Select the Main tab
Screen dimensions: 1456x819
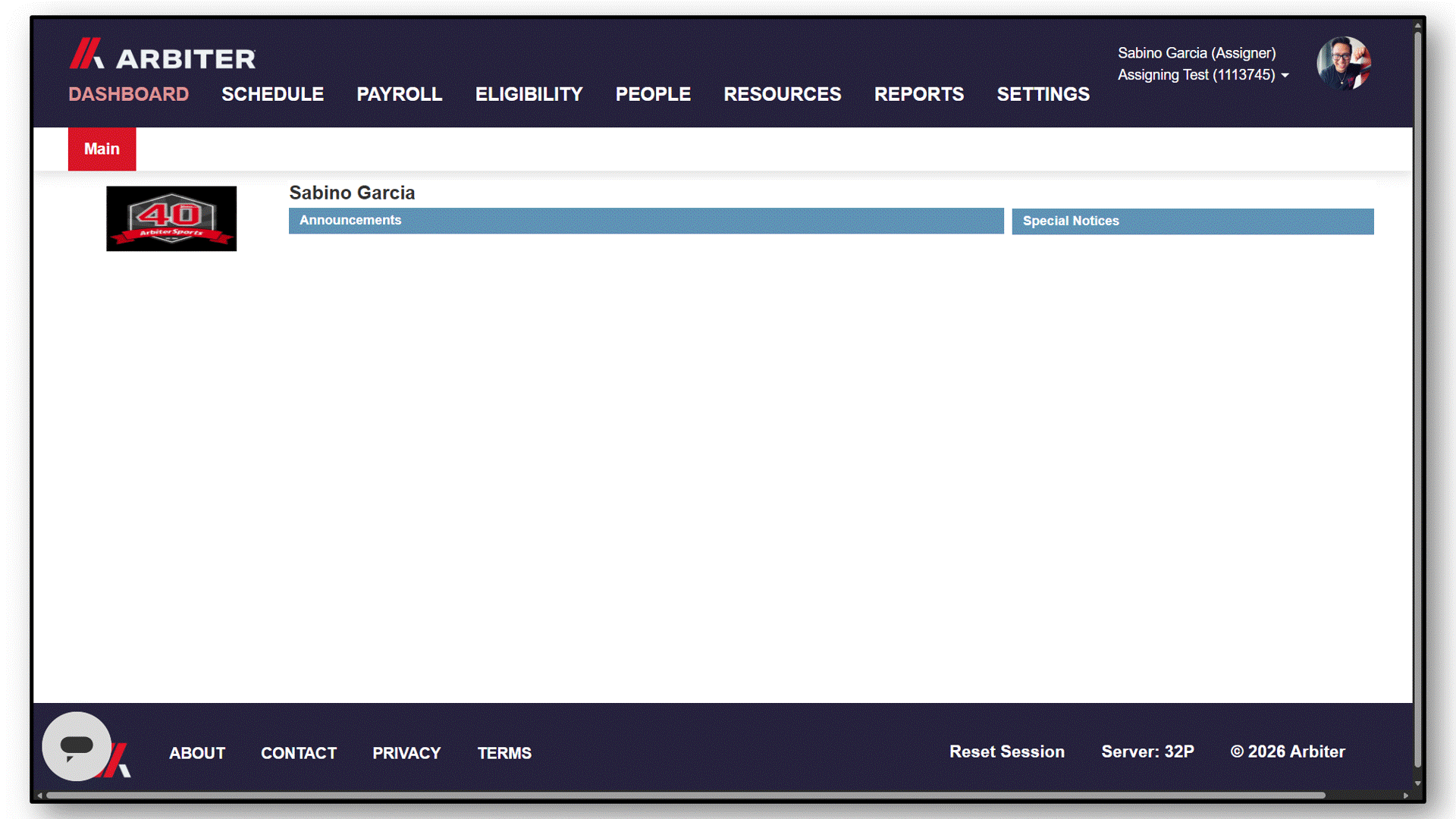coord(102,149)
